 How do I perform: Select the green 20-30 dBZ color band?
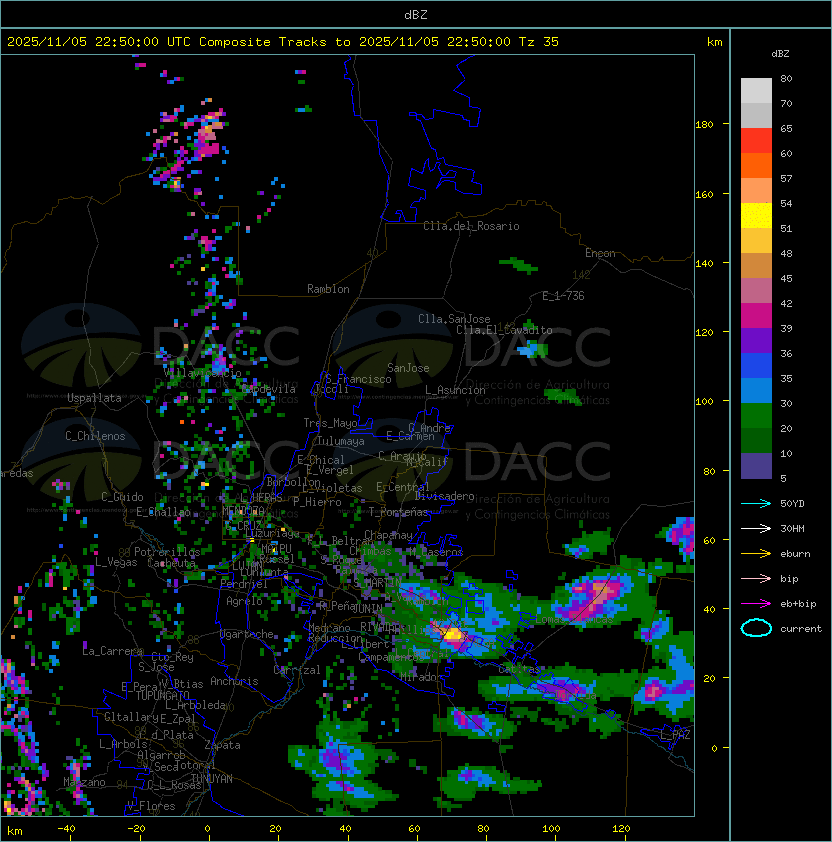(756, 416)
